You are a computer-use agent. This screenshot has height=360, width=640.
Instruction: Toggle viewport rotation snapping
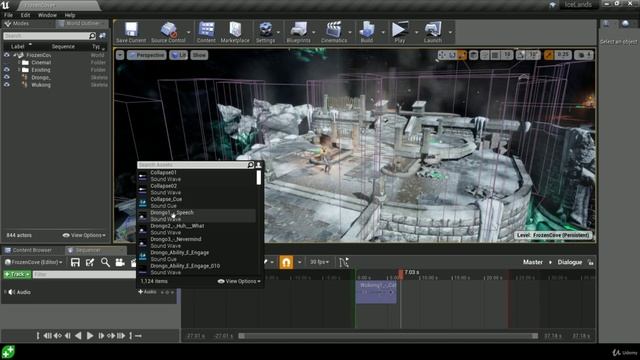521,55
